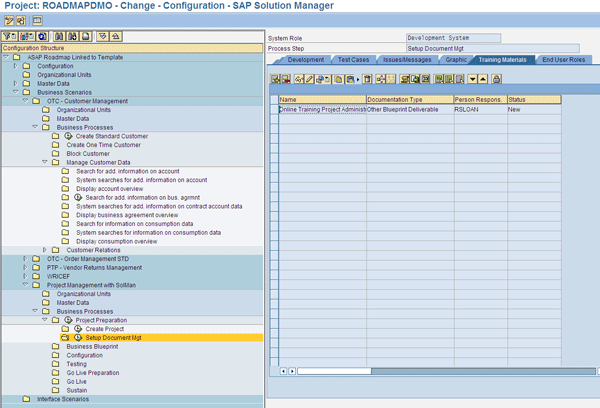Click the System Role field
Image resolution: width=600 pixels, height=408 pixels.
[453, 38]
